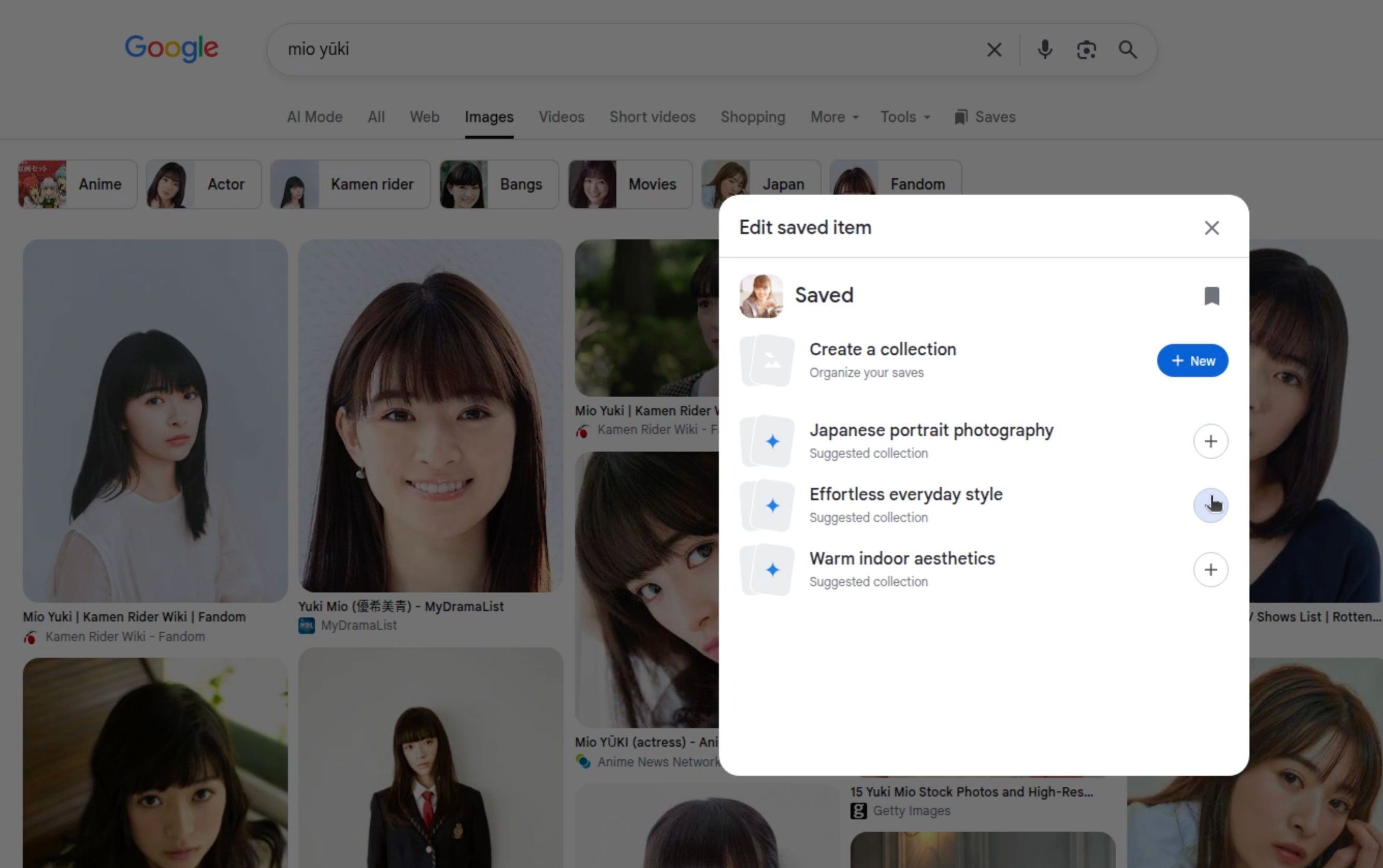Switch to AI Mode tab
The height and width of the screenshot is (868, 1383).
tap(314, 117)
